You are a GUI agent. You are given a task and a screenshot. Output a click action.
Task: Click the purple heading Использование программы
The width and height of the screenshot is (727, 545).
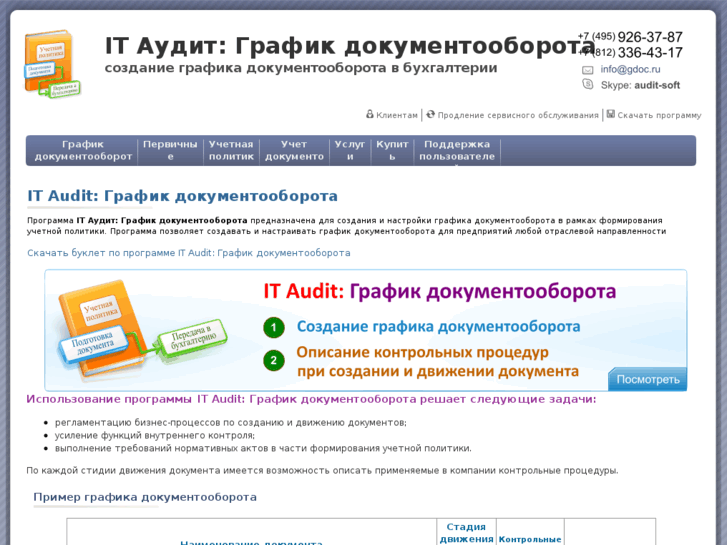pyautogui.click(x=311, y=399)
